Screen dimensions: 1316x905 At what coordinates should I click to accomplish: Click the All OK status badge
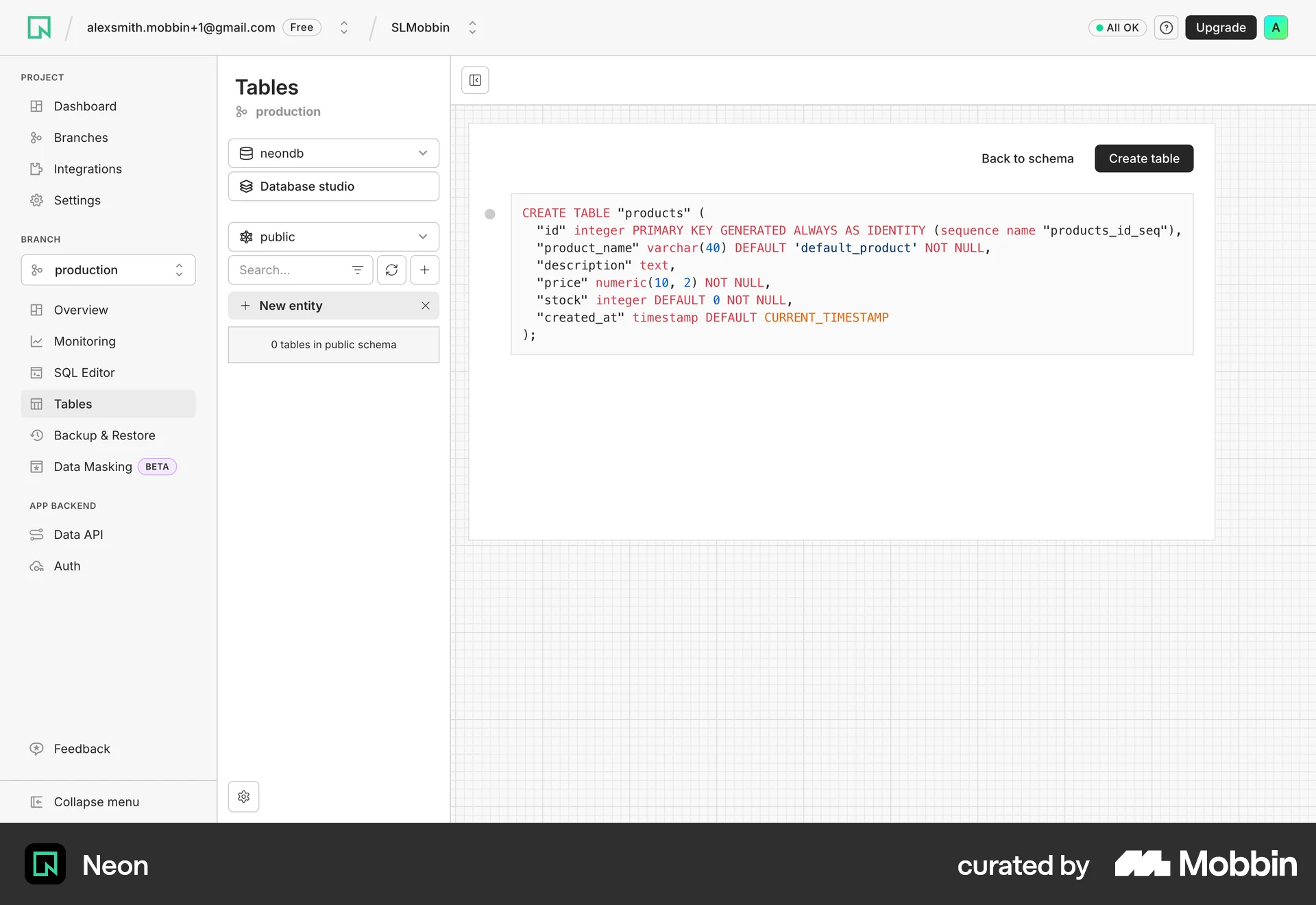(x=1117, y=27)
